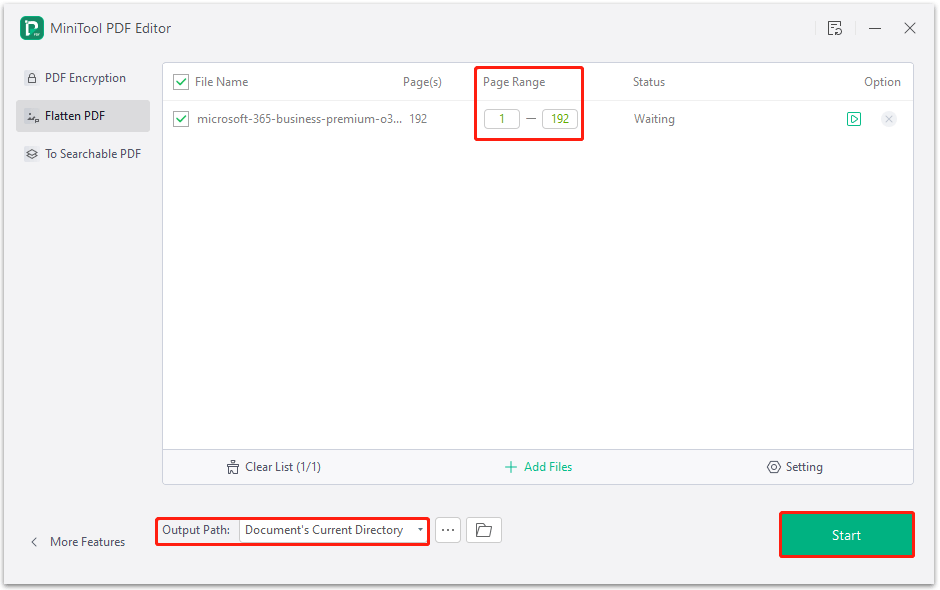This screenshot has height=590, width=940.
Task: Click Add Files
Action: pyautogui.click(x=538, y=466)
